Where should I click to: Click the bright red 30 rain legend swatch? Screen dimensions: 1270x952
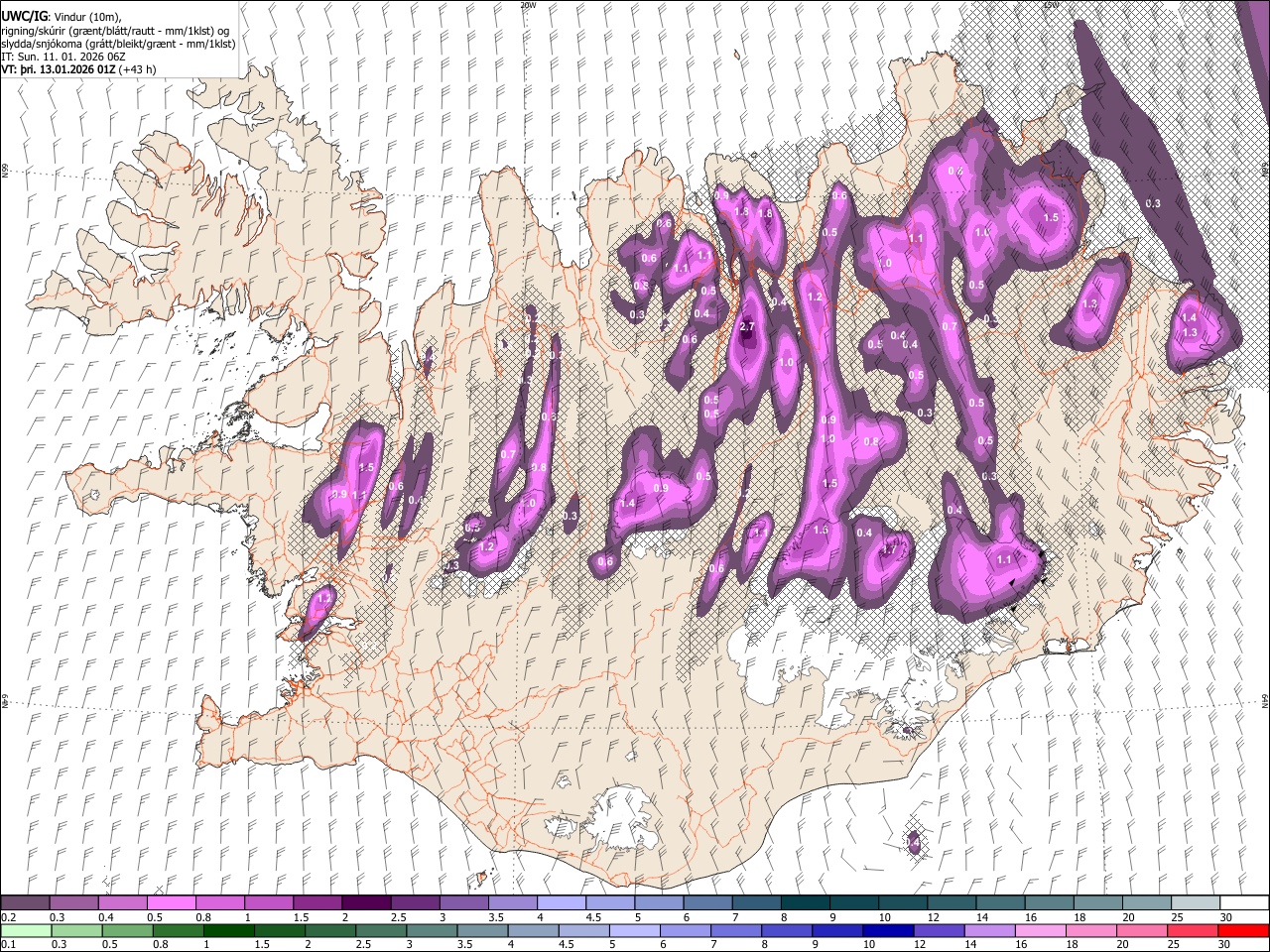point(1243,930)
